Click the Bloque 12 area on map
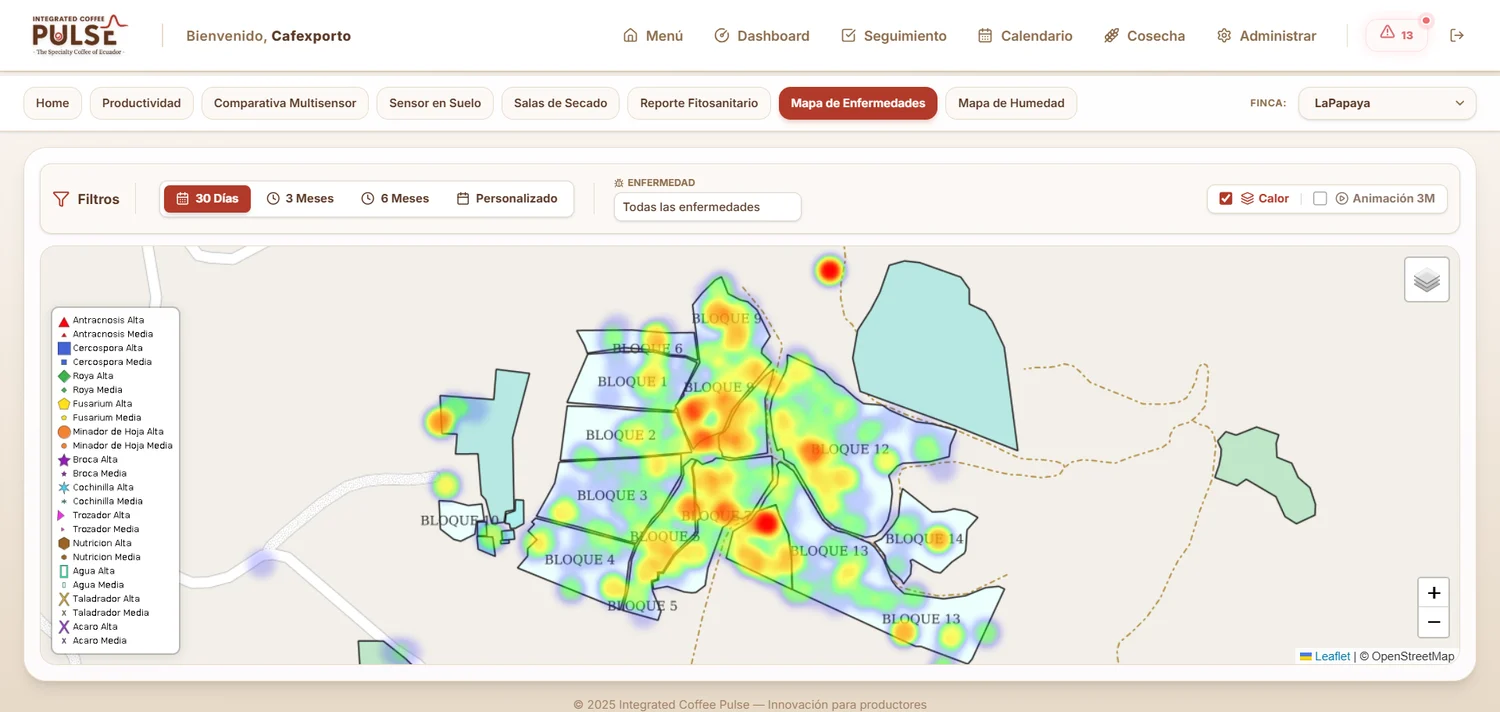Viewport: 1500px width, 712px height. tap(848, 449)
